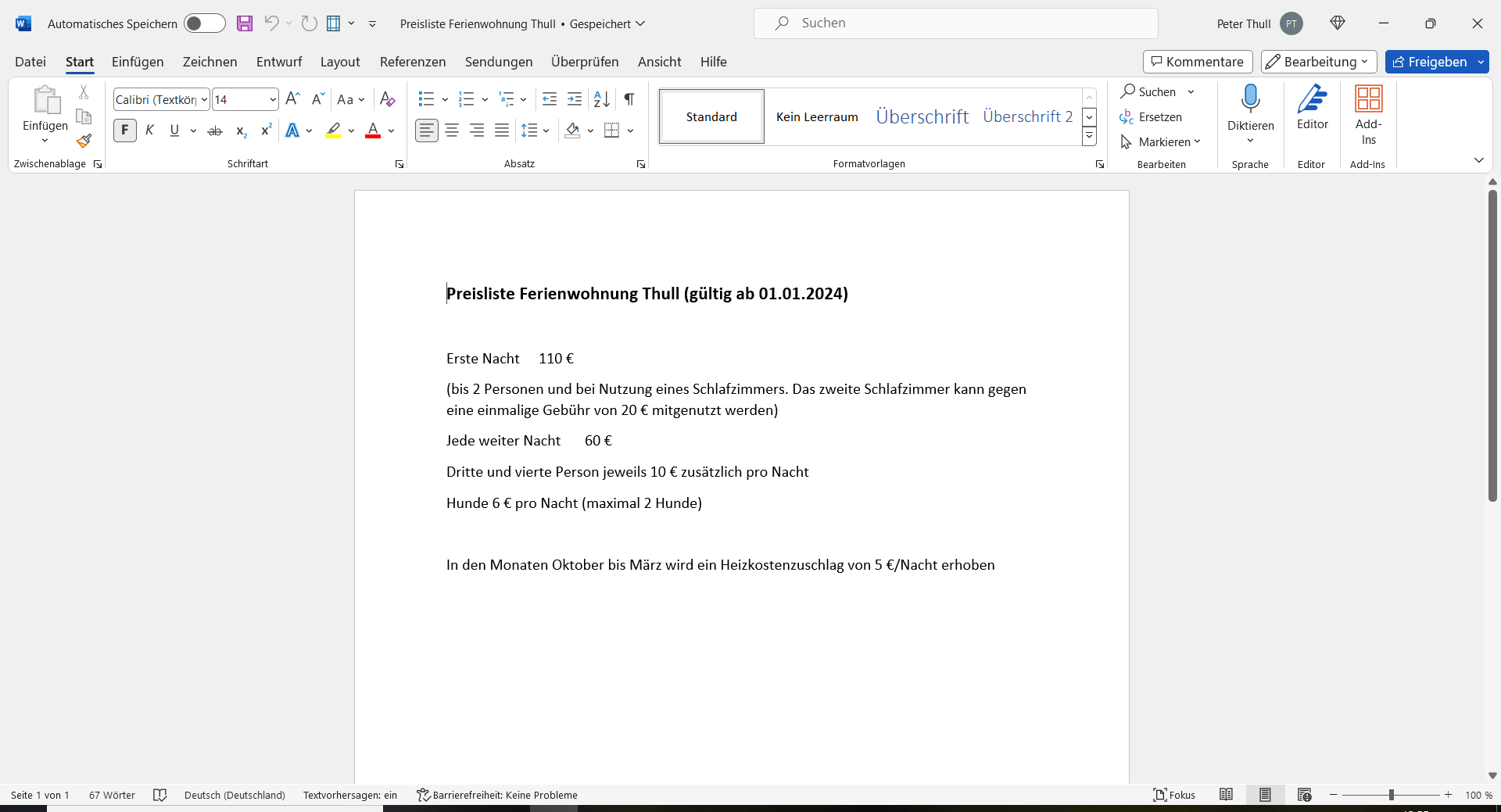Click the Freigeben share button
1501x812 pixels.
click(1430, 62)
